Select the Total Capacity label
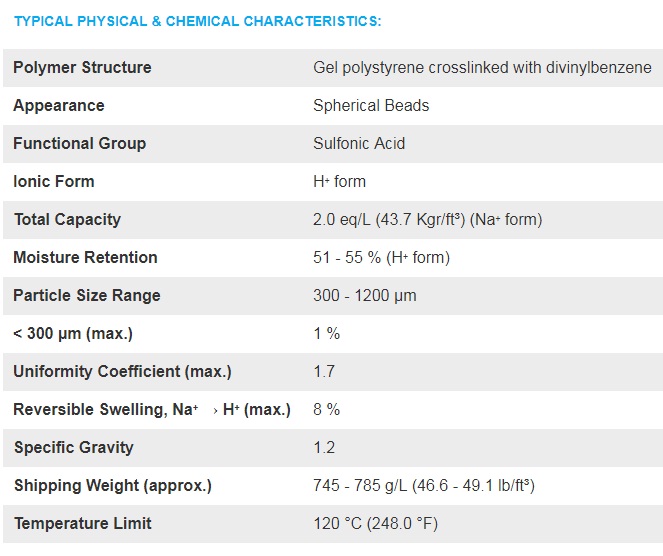 click(67, 219)
